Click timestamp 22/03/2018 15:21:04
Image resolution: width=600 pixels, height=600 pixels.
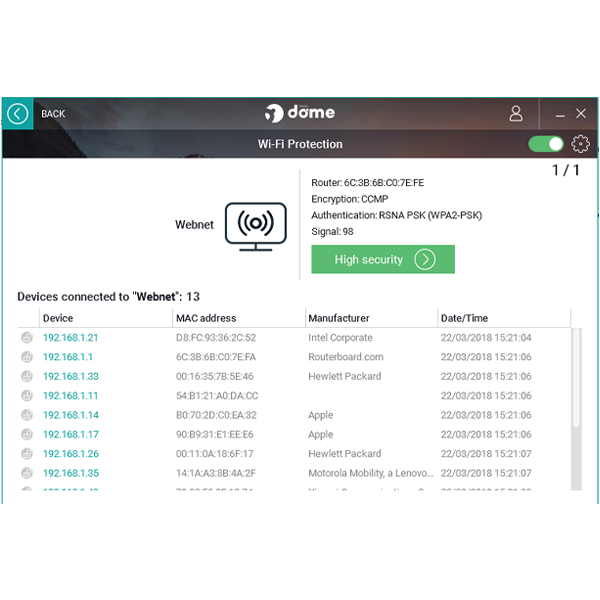pos(486,338)
